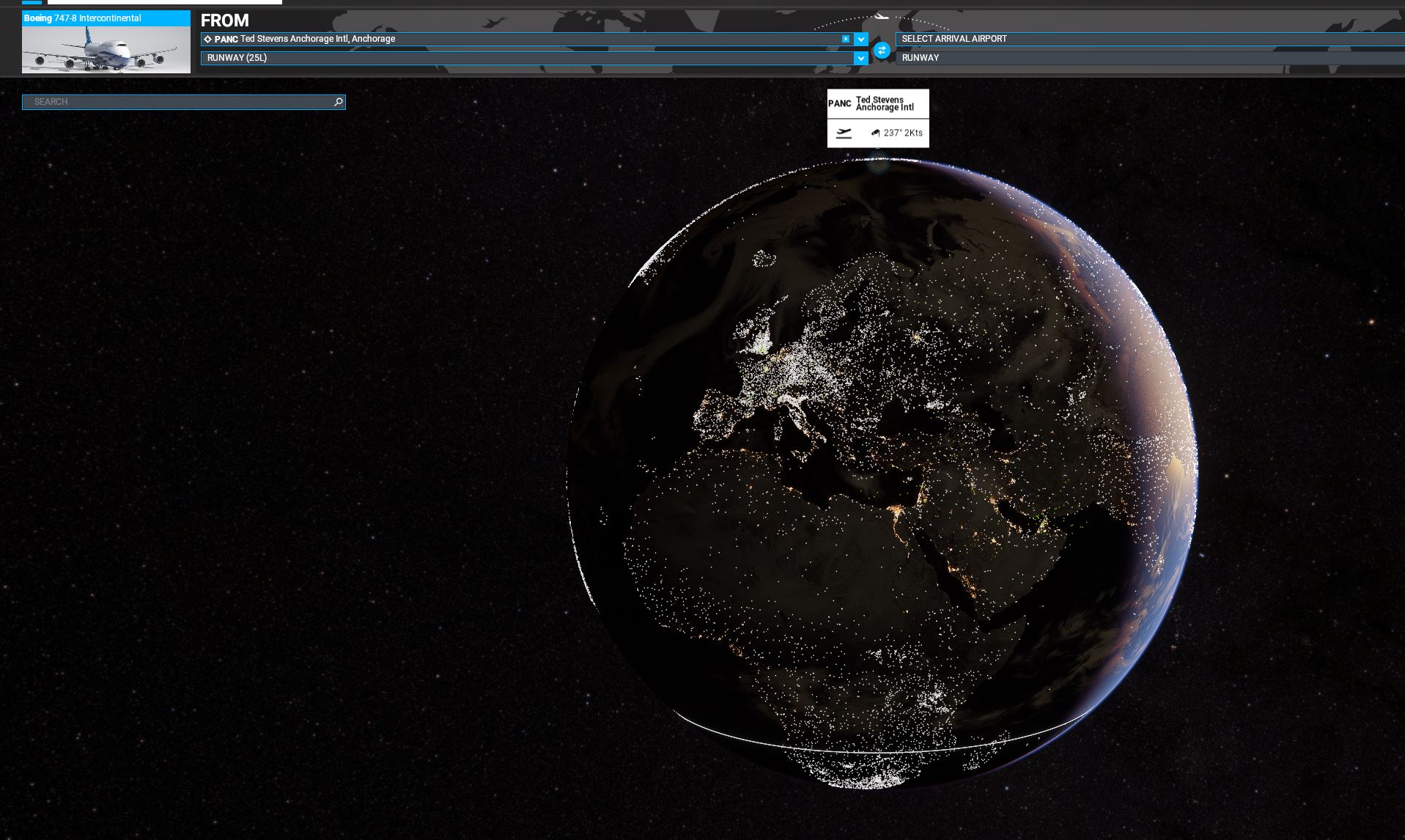The image size is (1405, 840).
Task: Click the SEARCH input field
Action: click(183, 102)
